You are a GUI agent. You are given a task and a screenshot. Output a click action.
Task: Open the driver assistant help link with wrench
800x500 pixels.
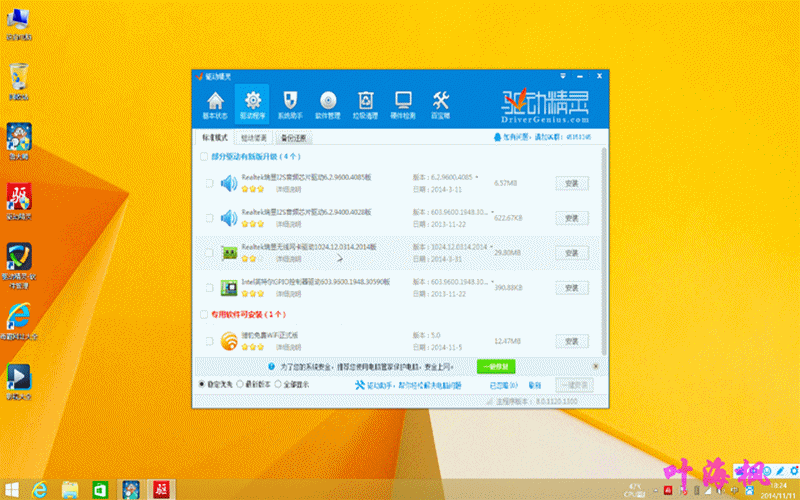(408, 385)
